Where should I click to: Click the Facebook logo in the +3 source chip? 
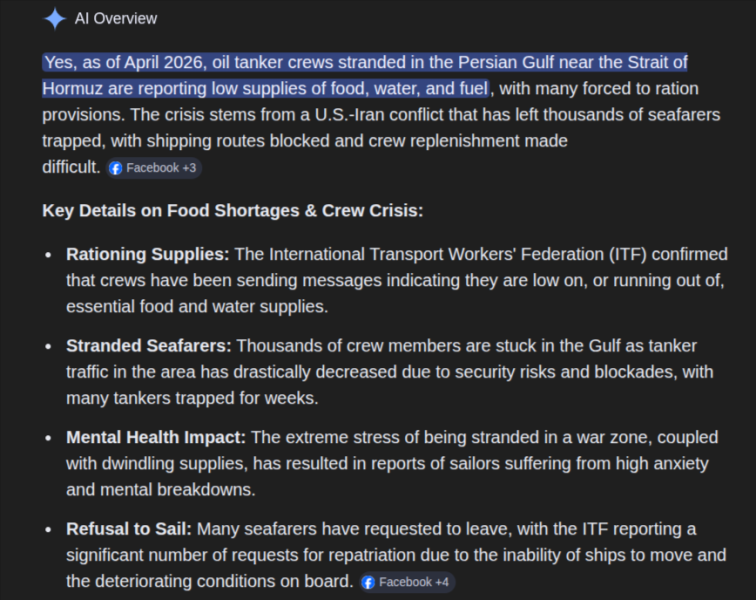point(116,168)
